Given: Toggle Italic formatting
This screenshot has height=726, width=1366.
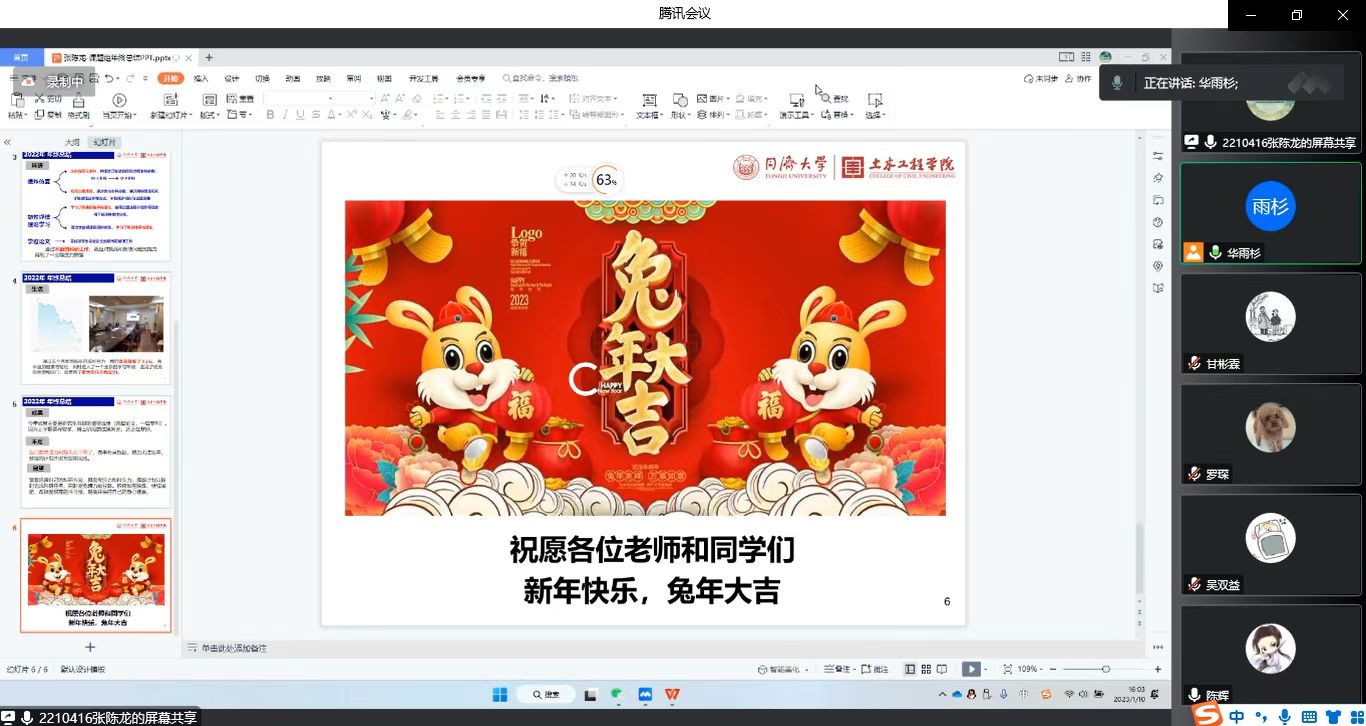Looking at the screenshot, I should click(x=285, y=115).
